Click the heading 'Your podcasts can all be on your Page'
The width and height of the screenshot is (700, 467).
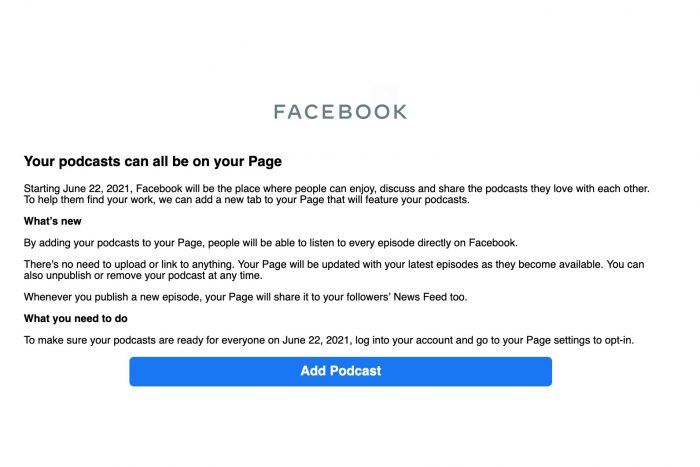(x=152, y=160)
